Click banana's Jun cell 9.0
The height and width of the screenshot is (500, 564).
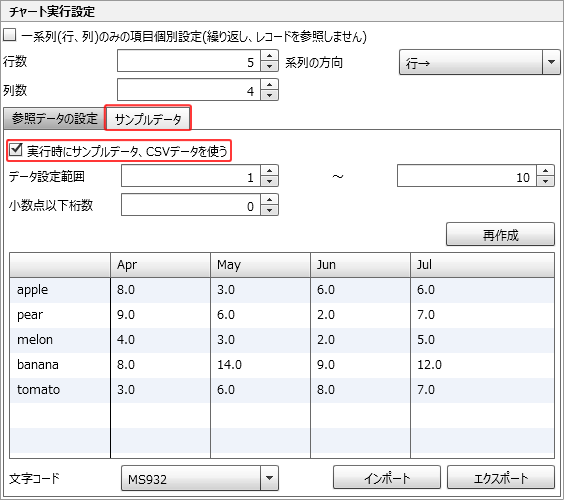360,365
